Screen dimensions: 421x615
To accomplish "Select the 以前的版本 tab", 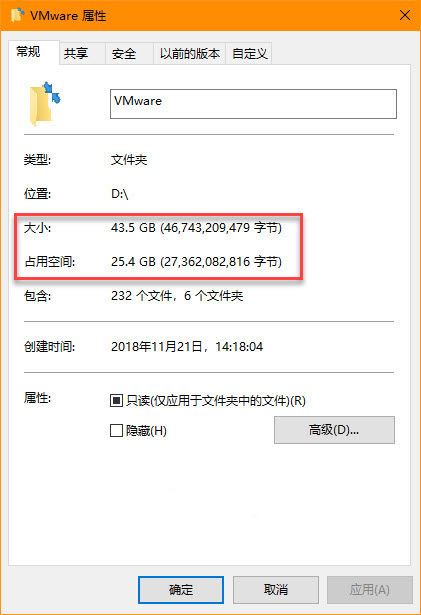I will [189, 53].
